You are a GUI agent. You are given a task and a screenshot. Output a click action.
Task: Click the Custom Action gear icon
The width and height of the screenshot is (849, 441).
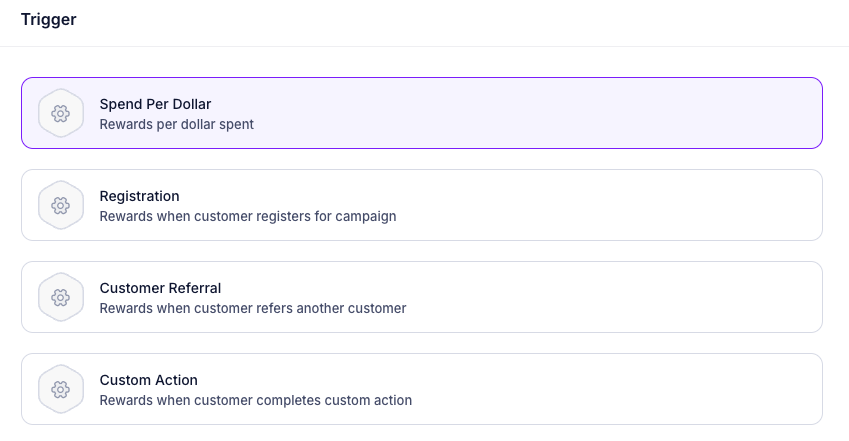coord(60,389)
